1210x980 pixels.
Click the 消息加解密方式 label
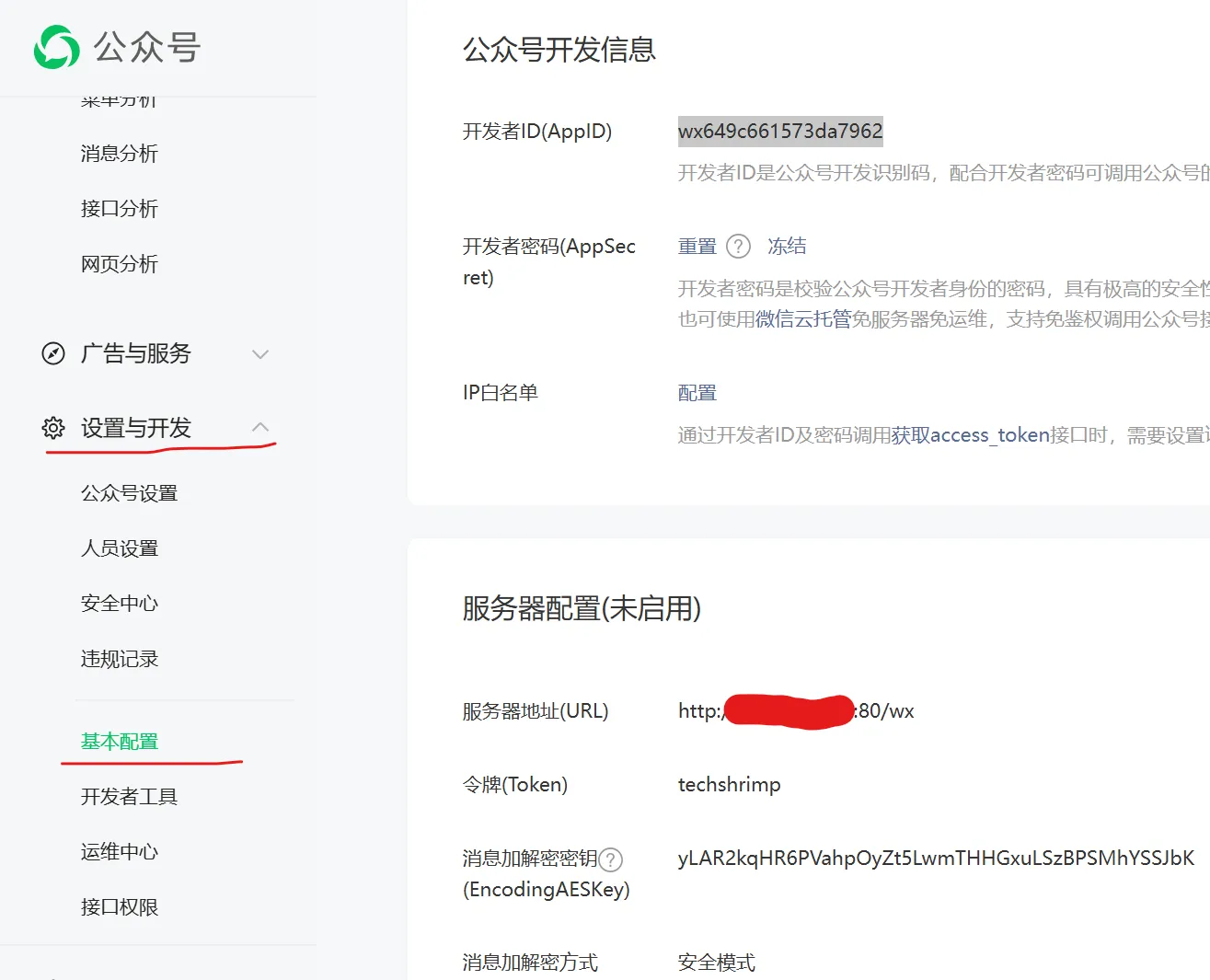point(530,963)
